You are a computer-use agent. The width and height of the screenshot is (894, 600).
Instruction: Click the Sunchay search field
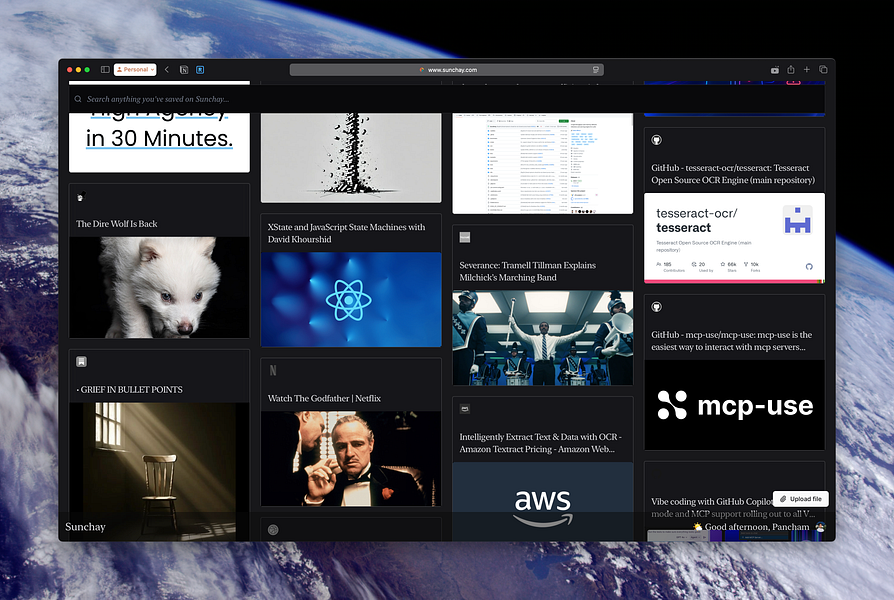point(446,99)
